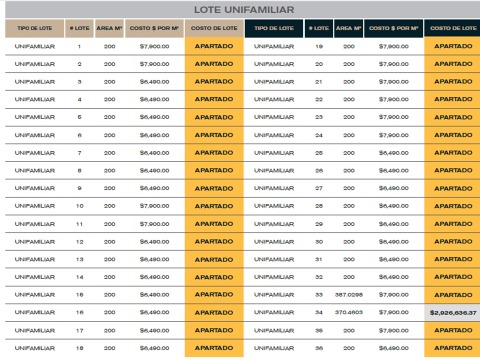The image size is (480, 360).
Task: Click the tan AREA M² column header
Action: [x=109, y=28]
